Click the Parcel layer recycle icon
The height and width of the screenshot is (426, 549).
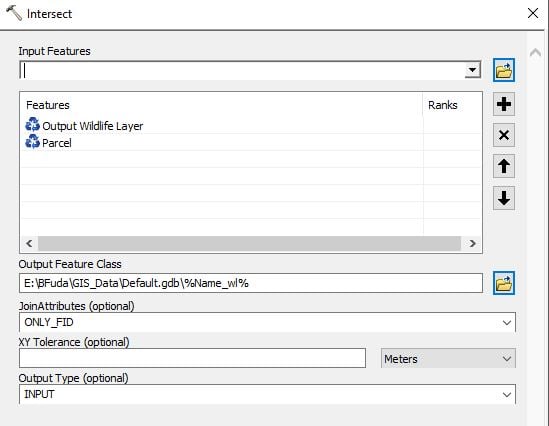click(33, 142)
